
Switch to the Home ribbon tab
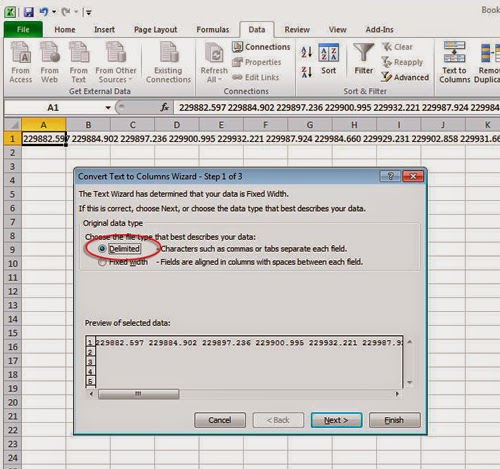point(65,30)
